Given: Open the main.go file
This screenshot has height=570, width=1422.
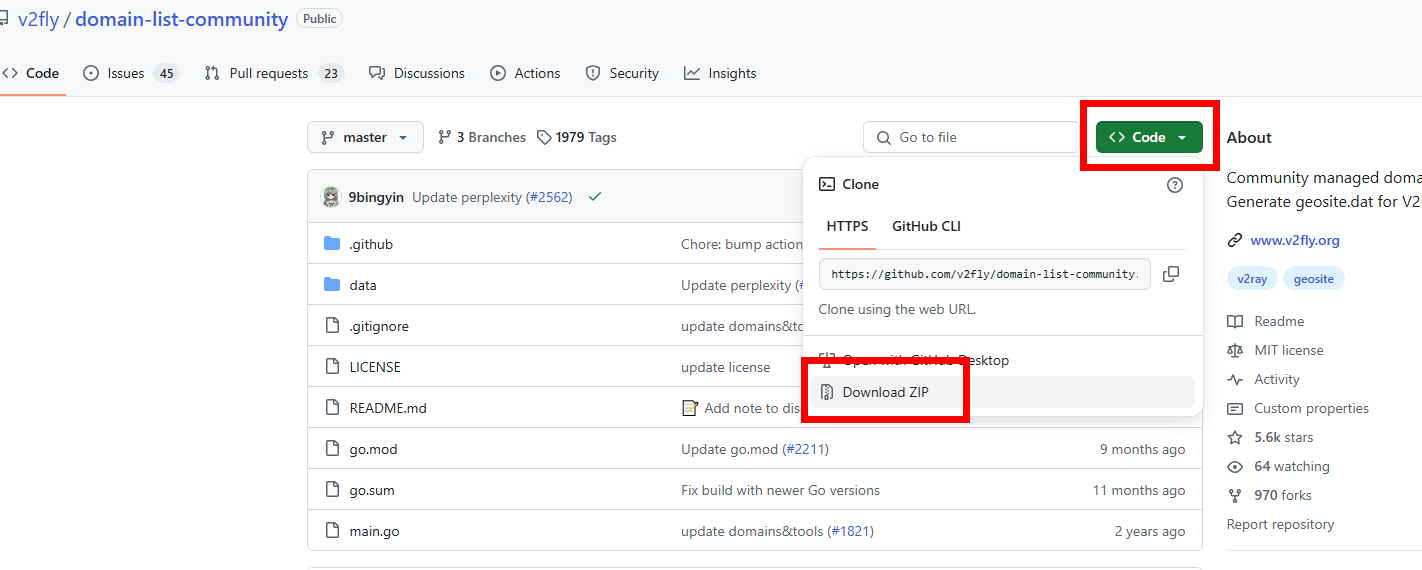Looking at the screenshot, I should [x=374, y=531].
